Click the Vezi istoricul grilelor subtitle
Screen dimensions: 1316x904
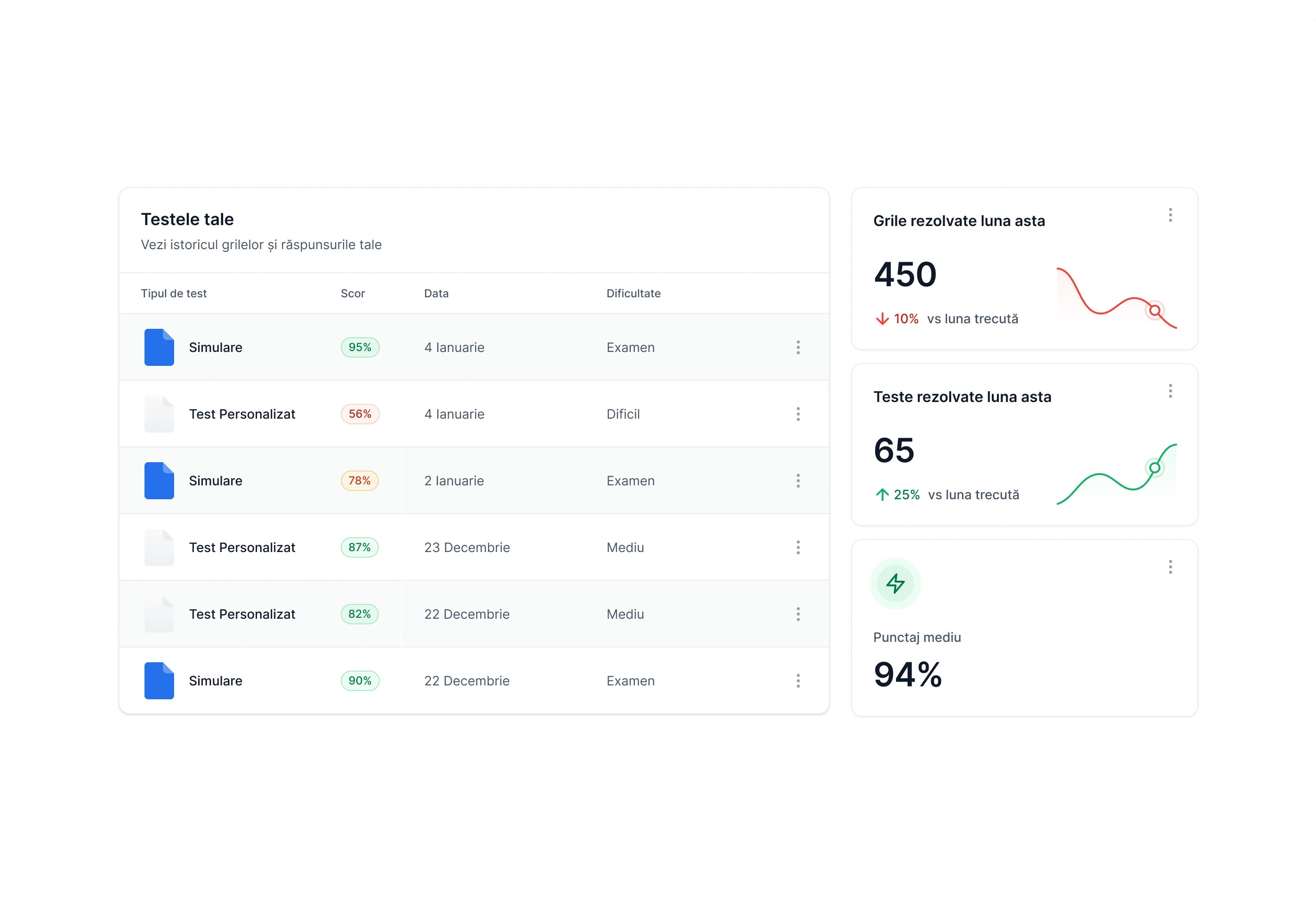[261, 245]
